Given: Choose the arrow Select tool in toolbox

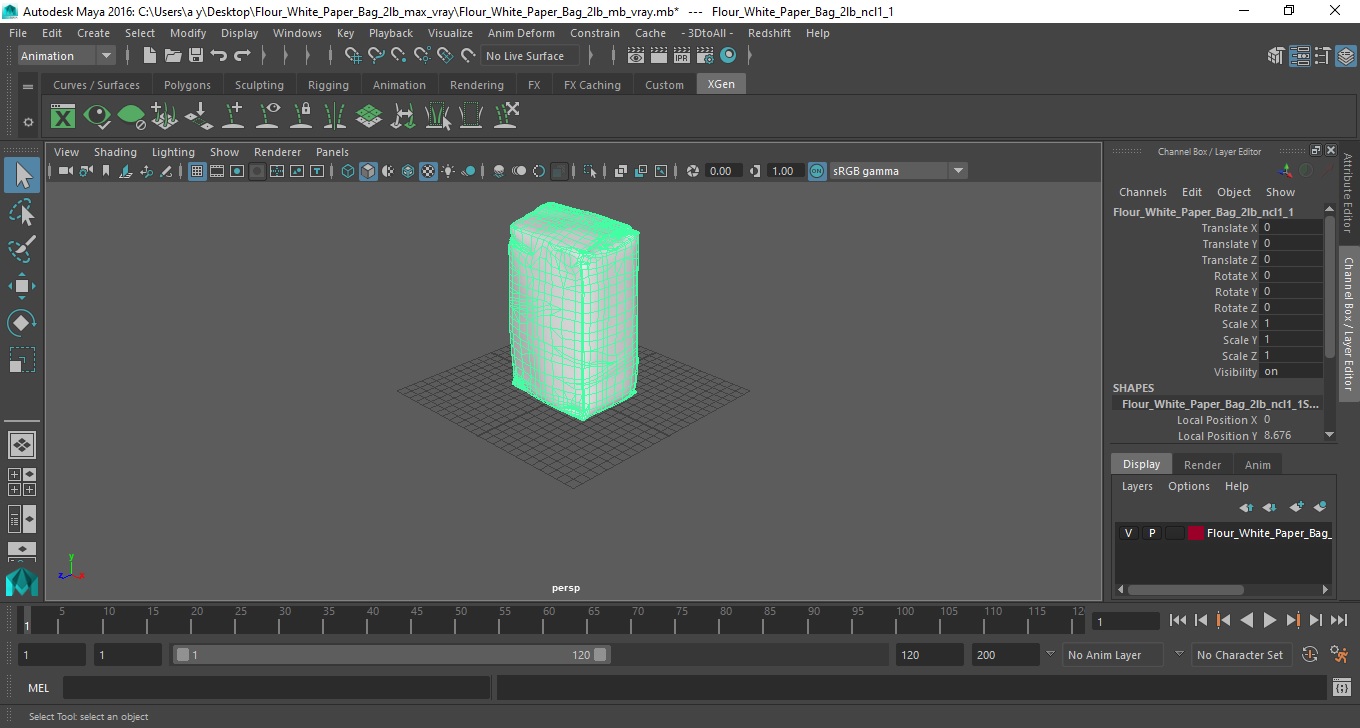Looking at the screenshot, I should click(x=22, y=176).
